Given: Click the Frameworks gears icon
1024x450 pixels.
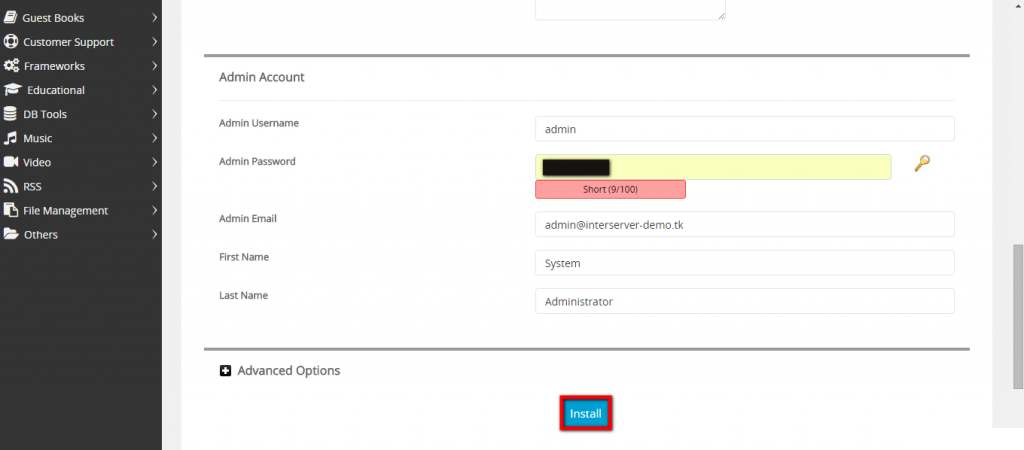Looking at the screenshot, I should [11, 66].
